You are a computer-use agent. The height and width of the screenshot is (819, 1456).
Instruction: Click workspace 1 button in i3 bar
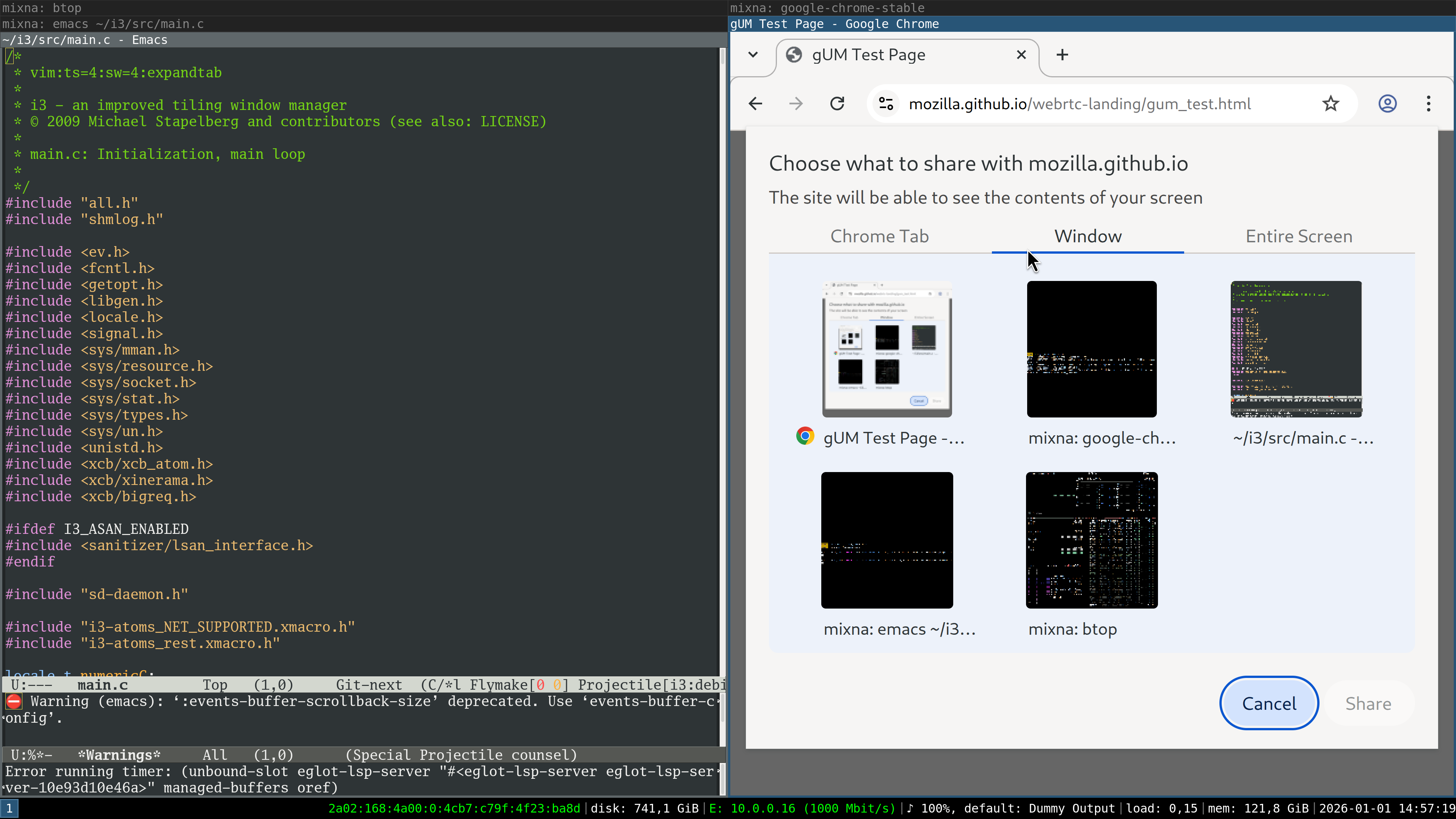click(x=9, y=809)
